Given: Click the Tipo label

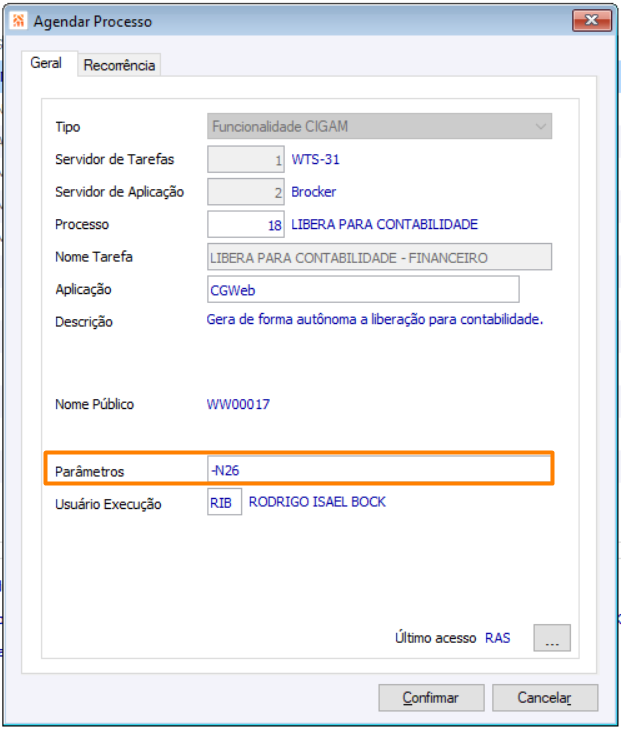Looking at the screenshot, I should [x=68, y=127].
